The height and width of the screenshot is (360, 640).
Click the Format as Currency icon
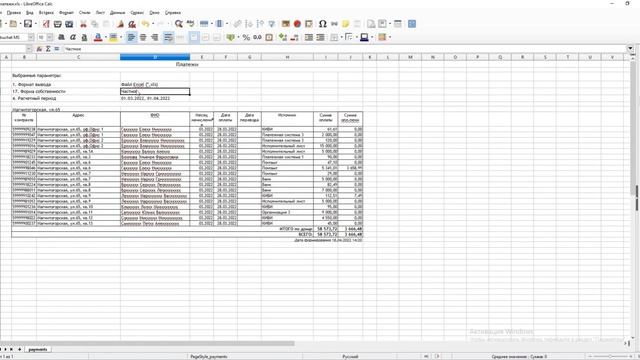[231, 37]
